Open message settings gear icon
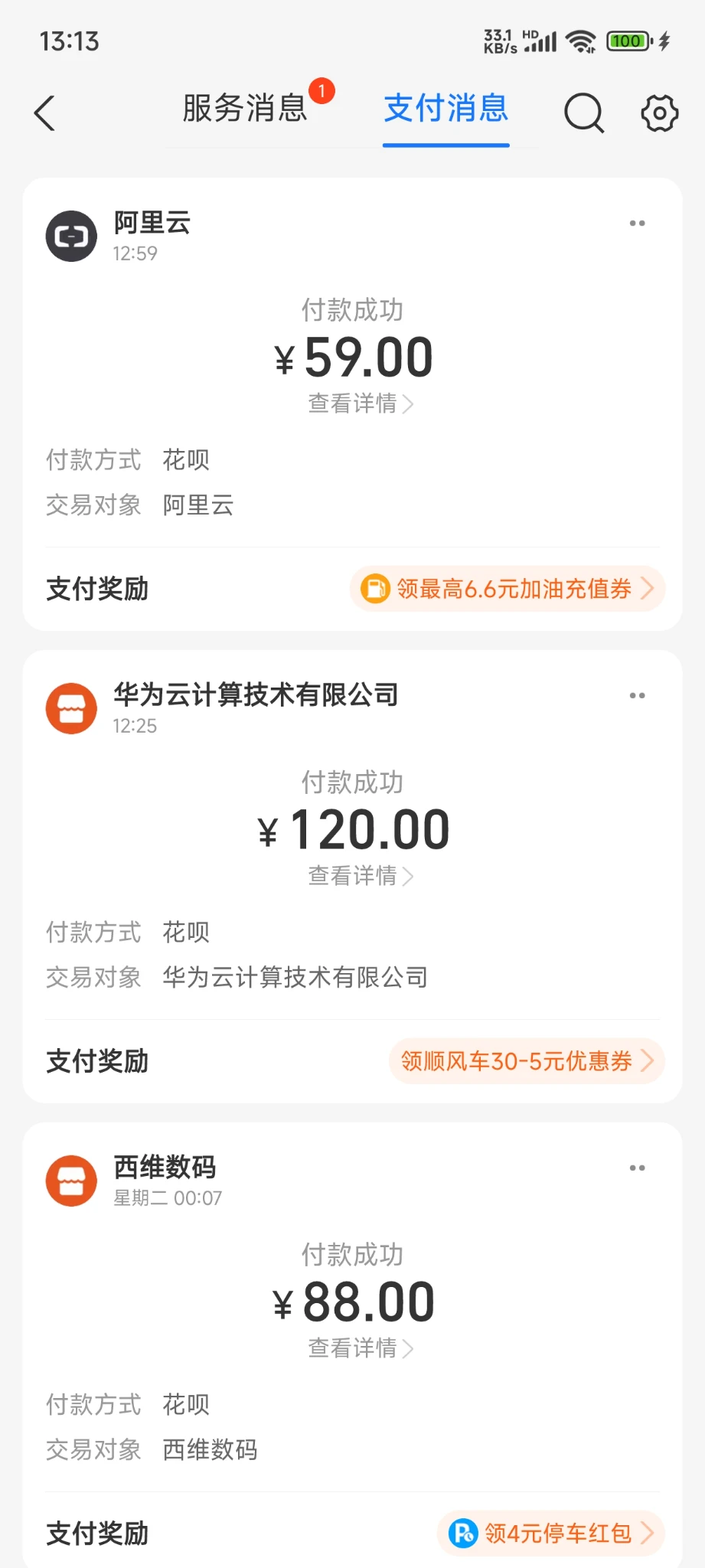Viewport: 705px width, 1568px height. click(659, 113)
